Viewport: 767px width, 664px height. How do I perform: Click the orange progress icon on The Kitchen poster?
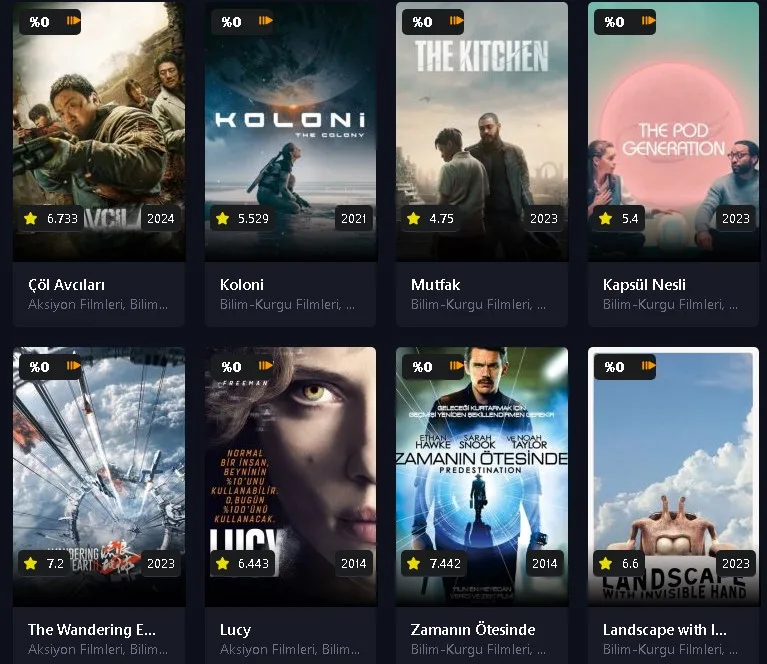coord(456,21)
